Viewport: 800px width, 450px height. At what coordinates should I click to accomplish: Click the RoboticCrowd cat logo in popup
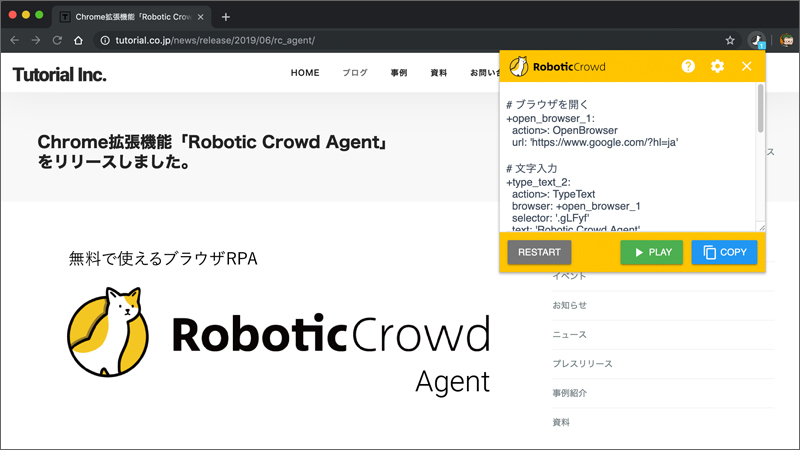(519, 66)
